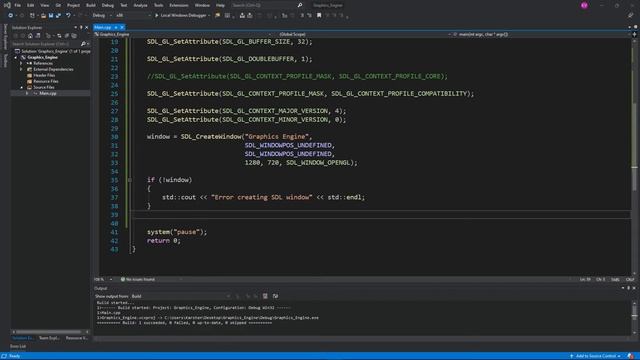Switch to the Main.cpp editor tab

pos(102,27)
